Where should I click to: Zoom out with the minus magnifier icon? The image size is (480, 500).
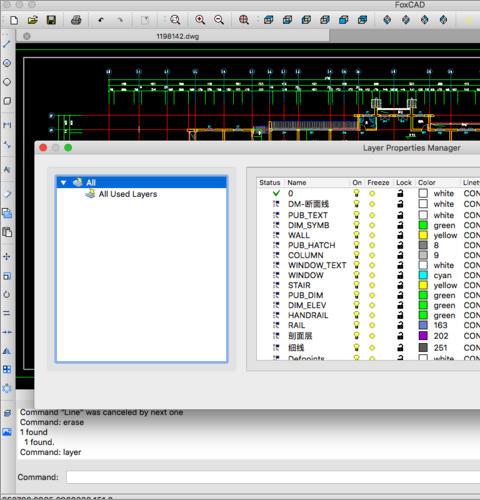[219, 20]
